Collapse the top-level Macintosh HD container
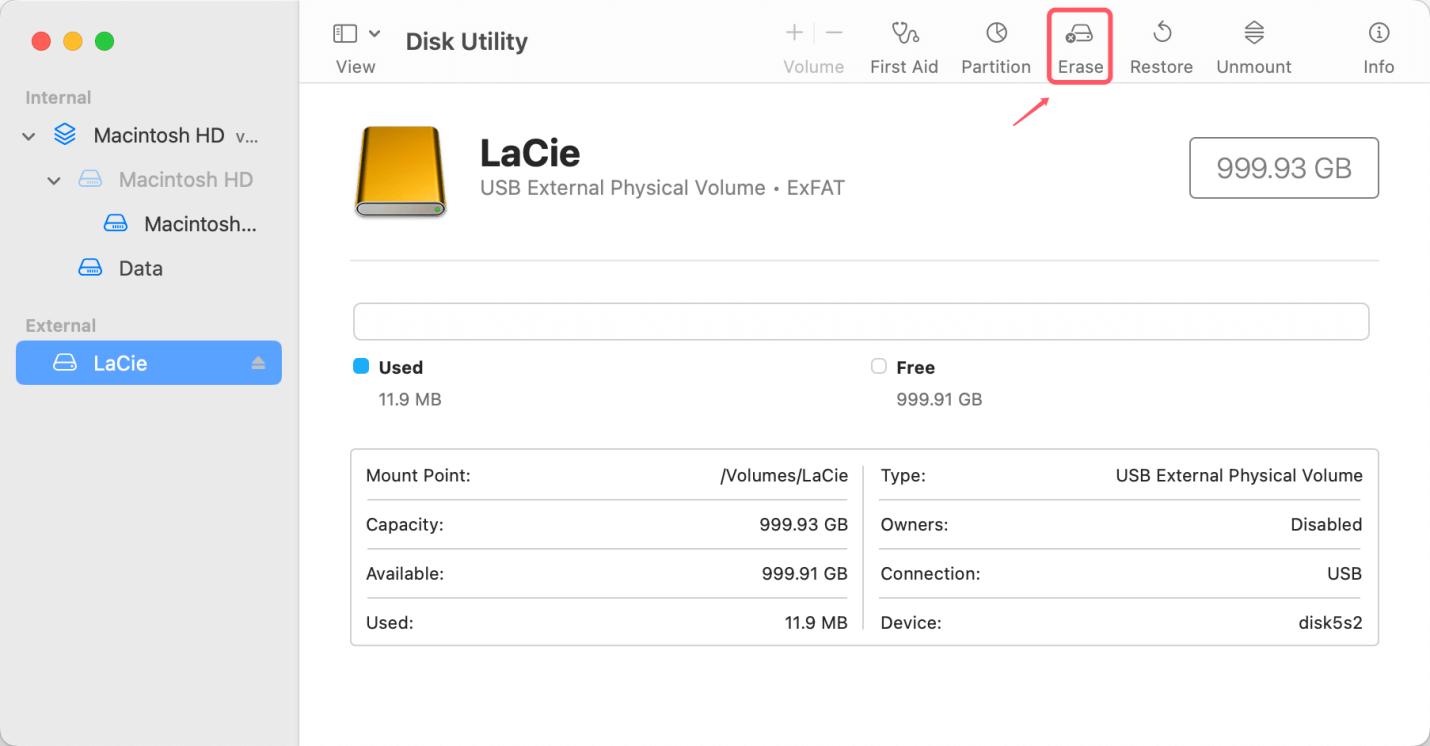The image size is (1430, 746). click(29, 136)
